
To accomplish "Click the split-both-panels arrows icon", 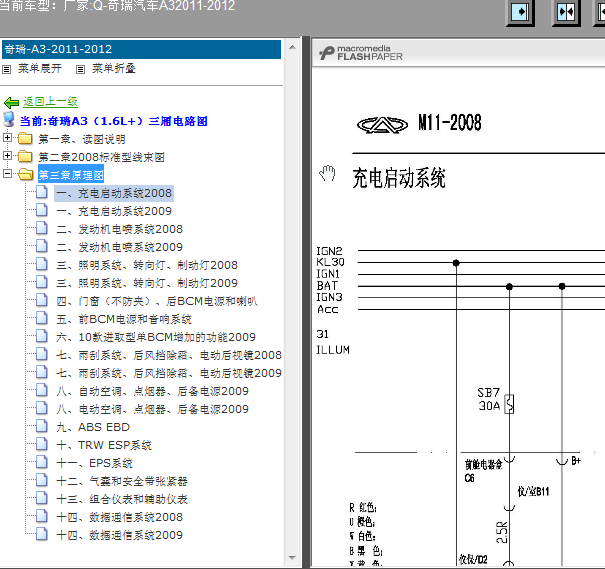I will coord(566,12).
